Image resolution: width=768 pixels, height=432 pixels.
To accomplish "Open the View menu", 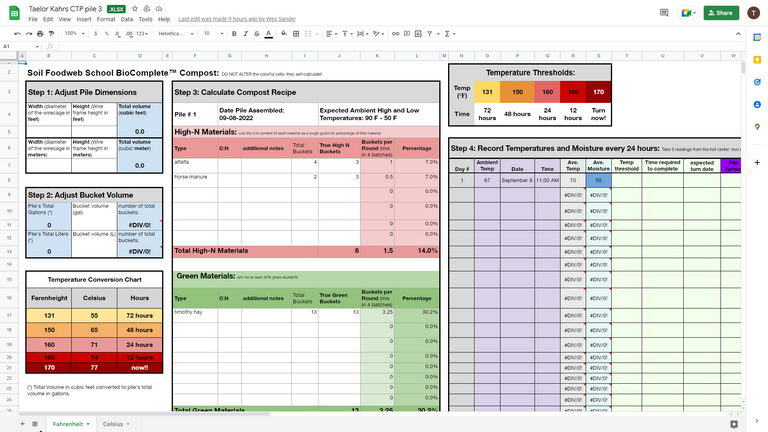I will pyautogui.click(x=65, y=20).
